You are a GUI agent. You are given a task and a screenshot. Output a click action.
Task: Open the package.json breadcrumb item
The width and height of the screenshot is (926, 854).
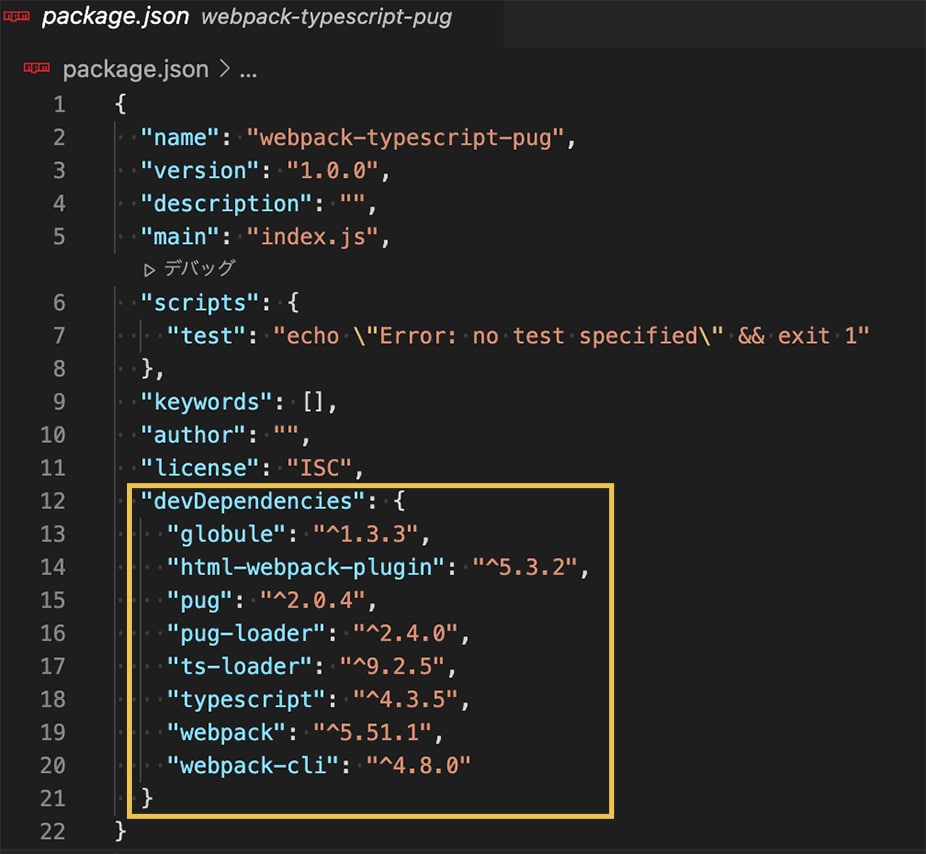[135, 70]
